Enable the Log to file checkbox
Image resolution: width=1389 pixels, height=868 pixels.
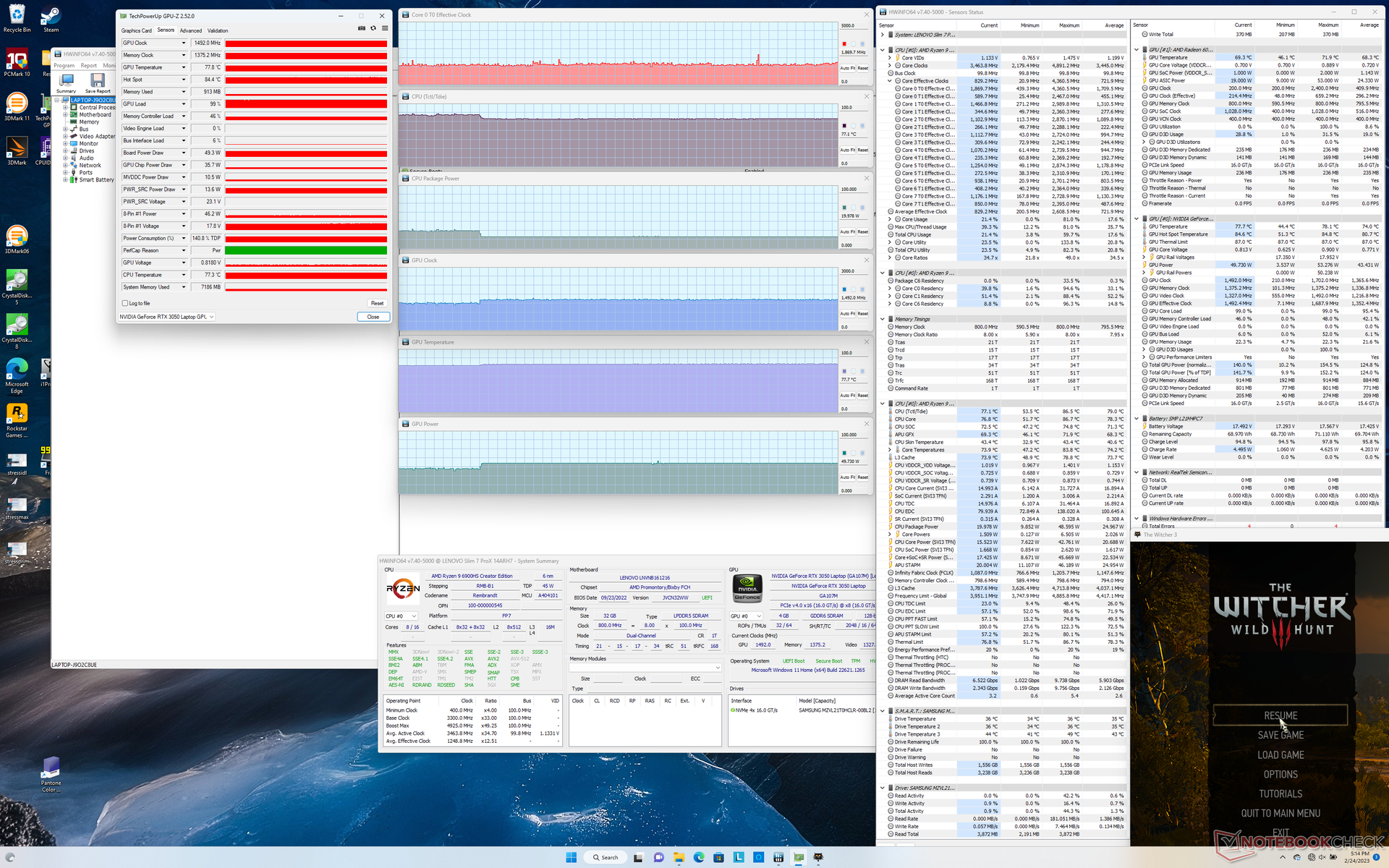(125, 303)
